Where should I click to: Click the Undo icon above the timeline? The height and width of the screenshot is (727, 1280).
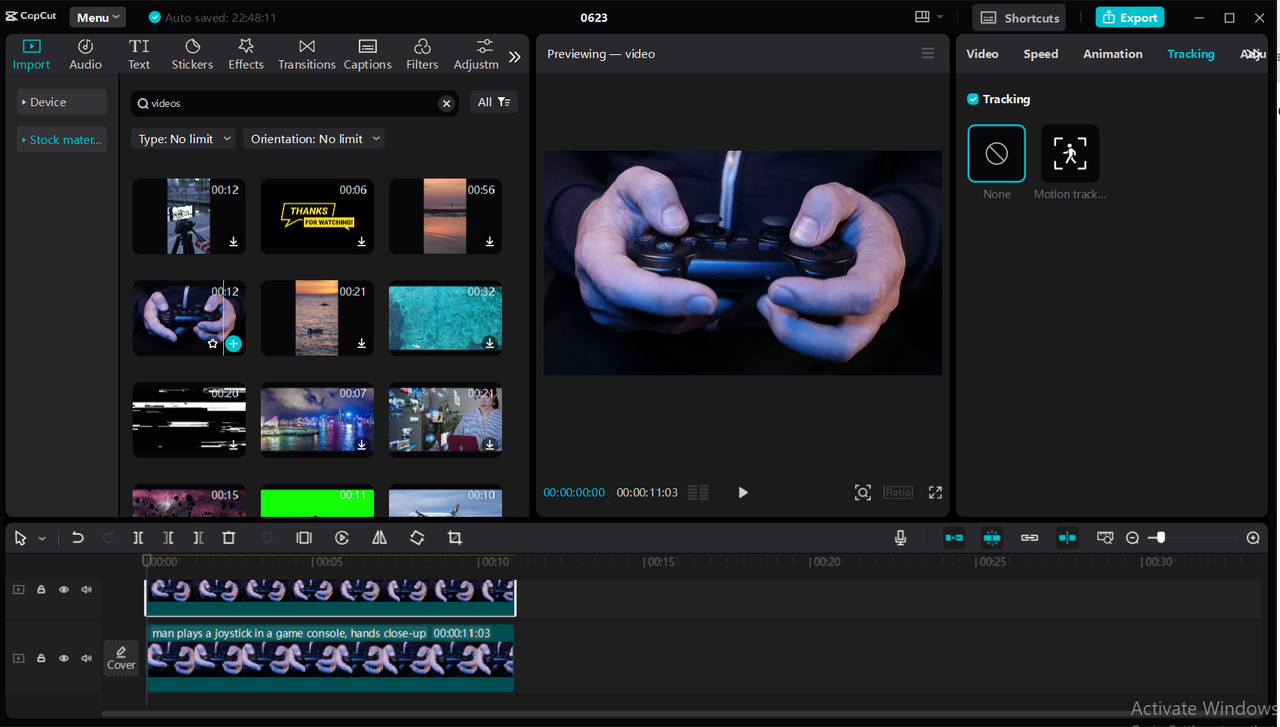click(78, 537)
